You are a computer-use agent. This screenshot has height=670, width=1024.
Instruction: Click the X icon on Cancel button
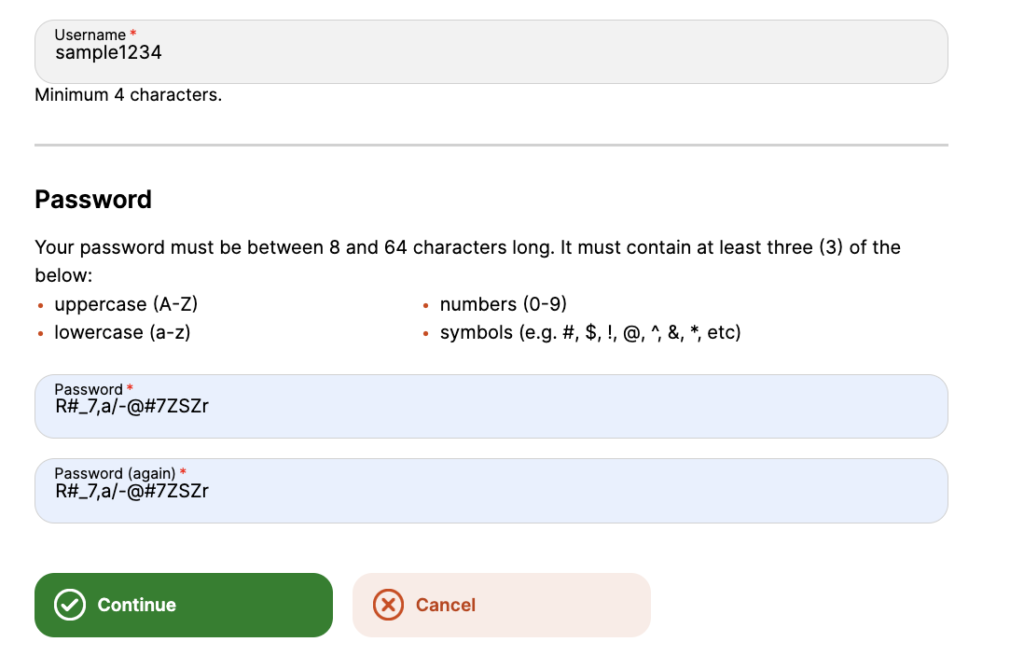click(388, 605)
